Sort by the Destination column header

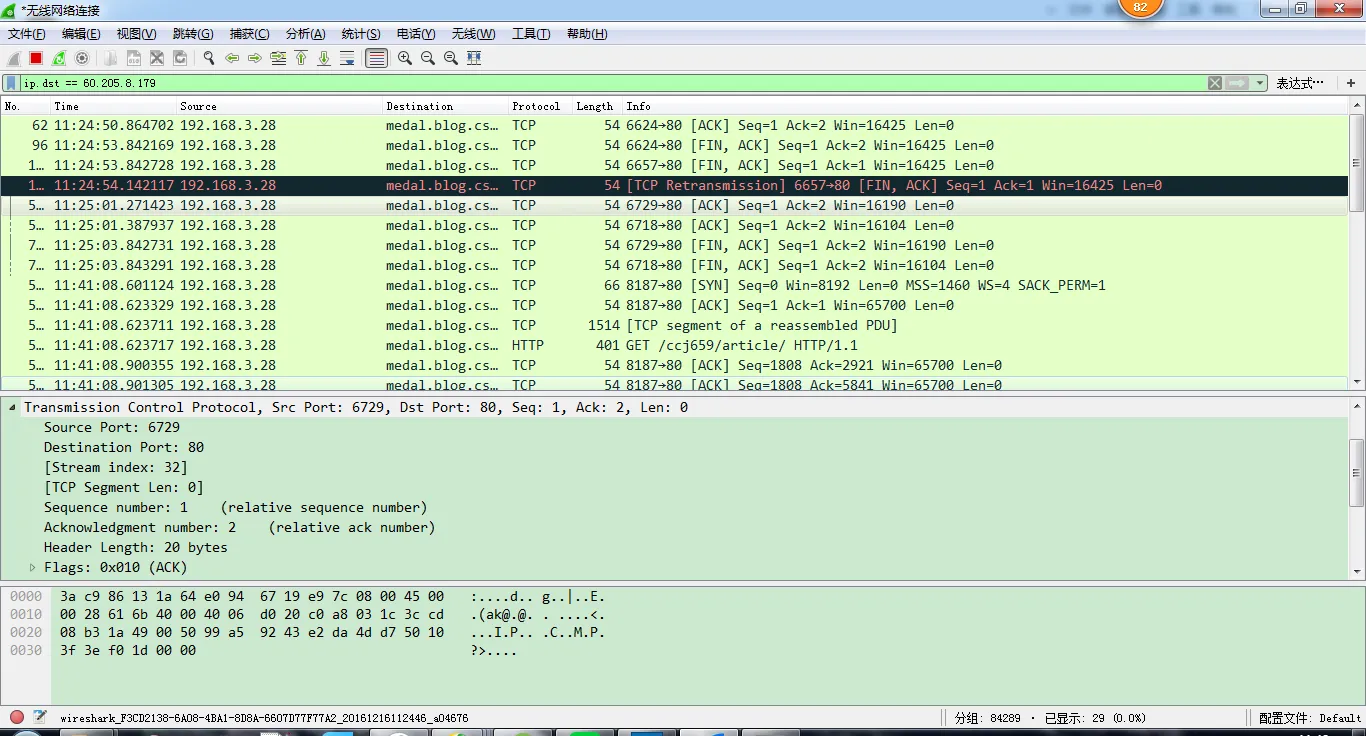(x=446, y=106)
